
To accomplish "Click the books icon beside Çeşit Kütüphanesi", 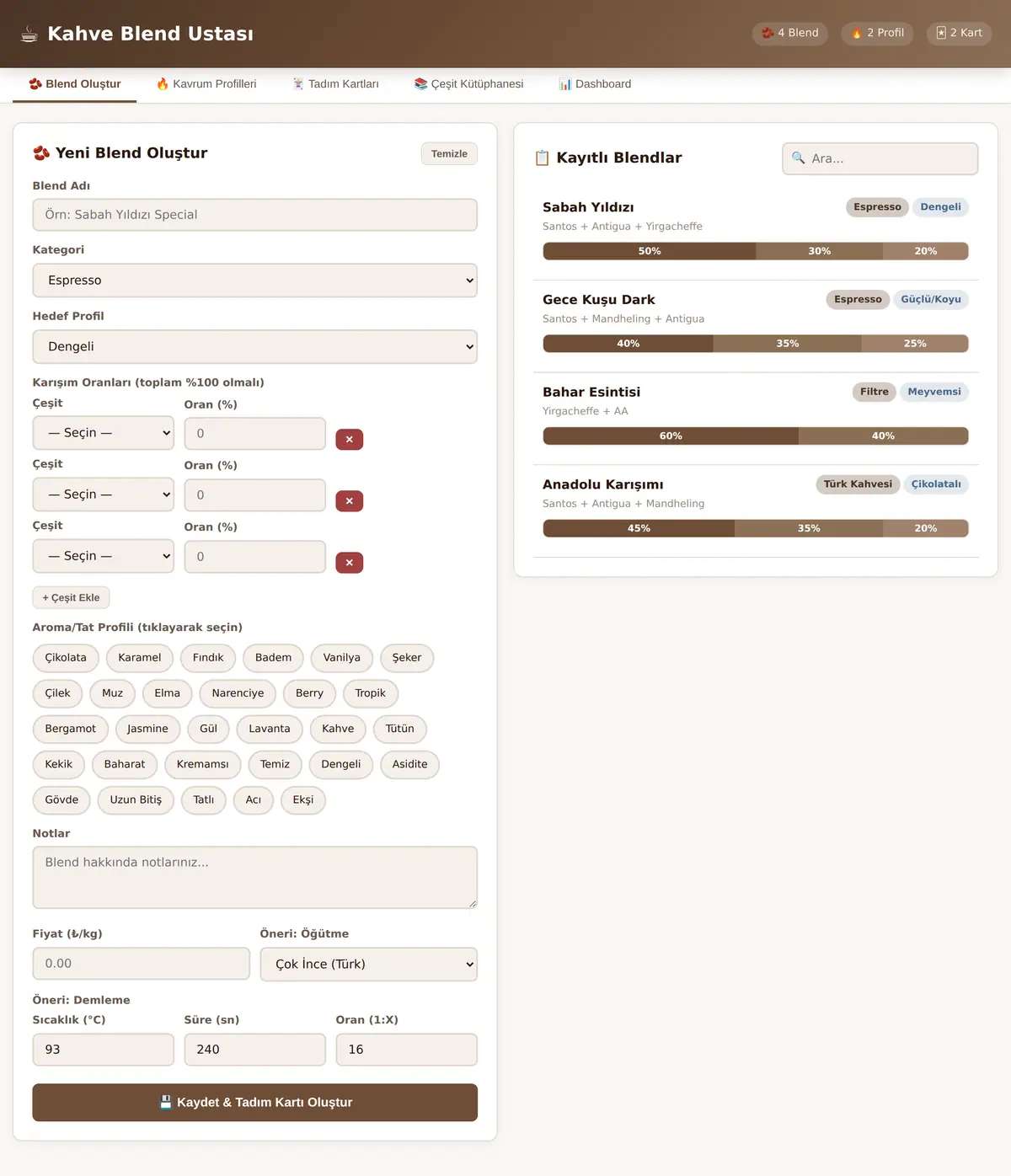I will 421,84.
